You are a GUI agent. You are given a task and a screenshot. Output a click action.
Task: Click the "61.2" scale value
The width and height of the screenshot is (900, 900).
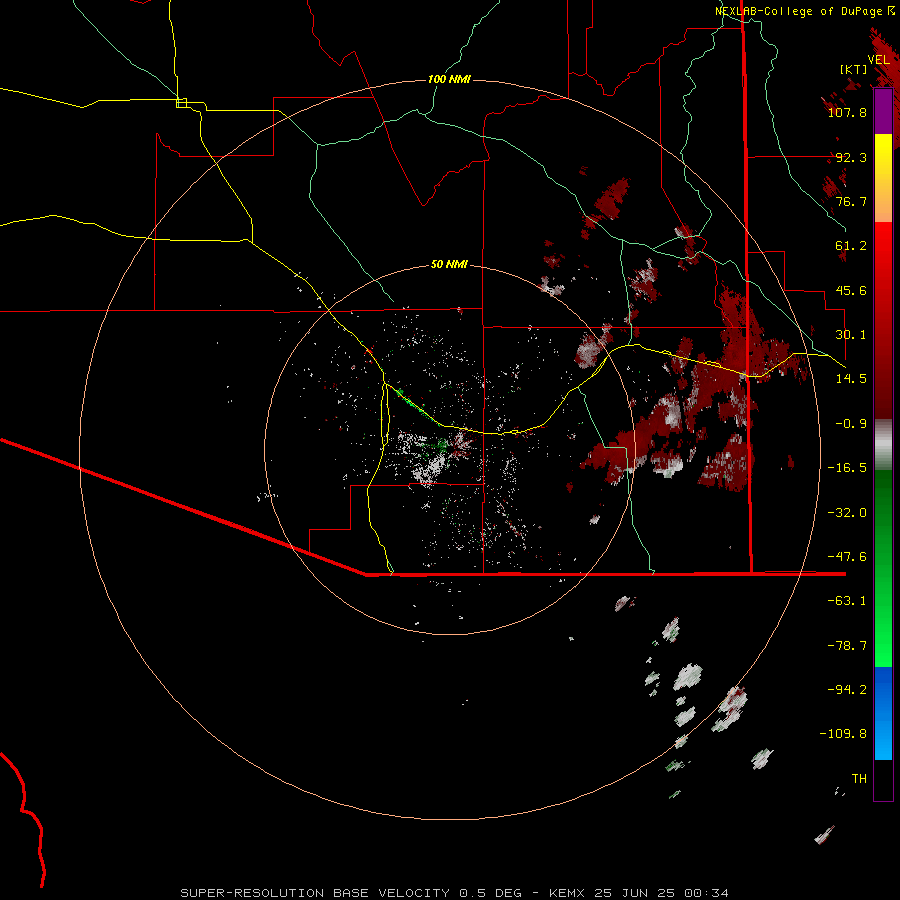851,246
